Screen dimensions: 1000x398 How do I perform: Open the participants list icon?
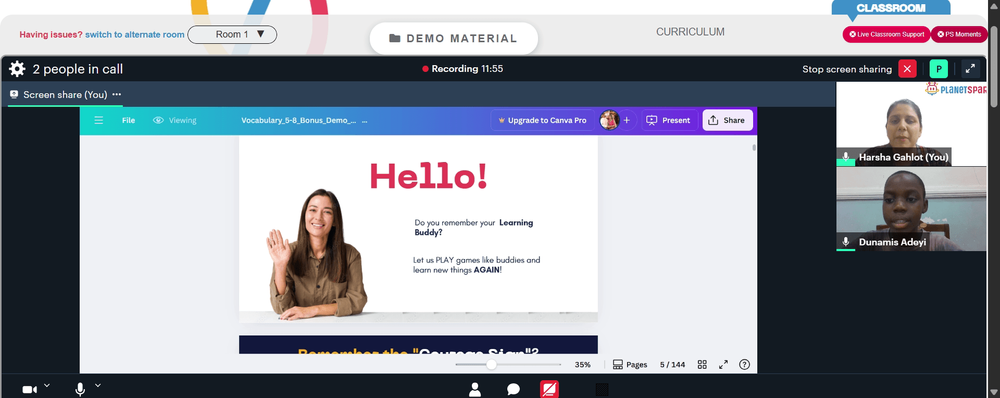pos(474,389)
